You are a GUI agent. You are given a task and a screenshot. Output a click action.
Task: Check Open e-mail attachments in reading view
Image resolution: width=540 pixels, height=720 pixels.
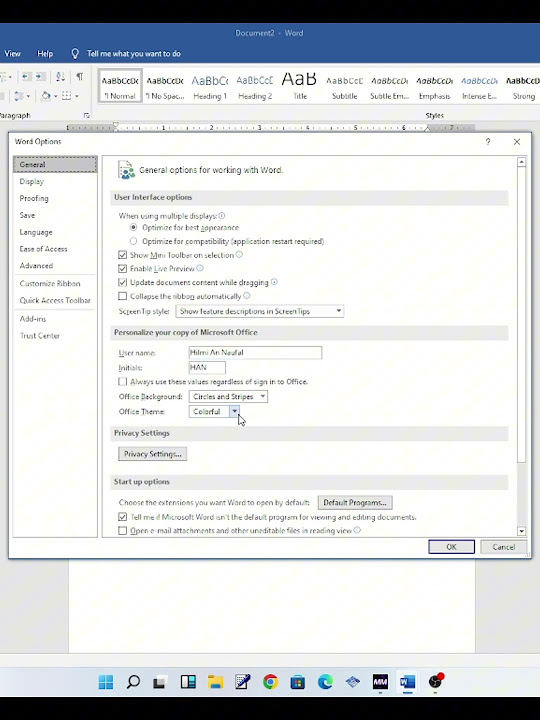coord(122,531)
